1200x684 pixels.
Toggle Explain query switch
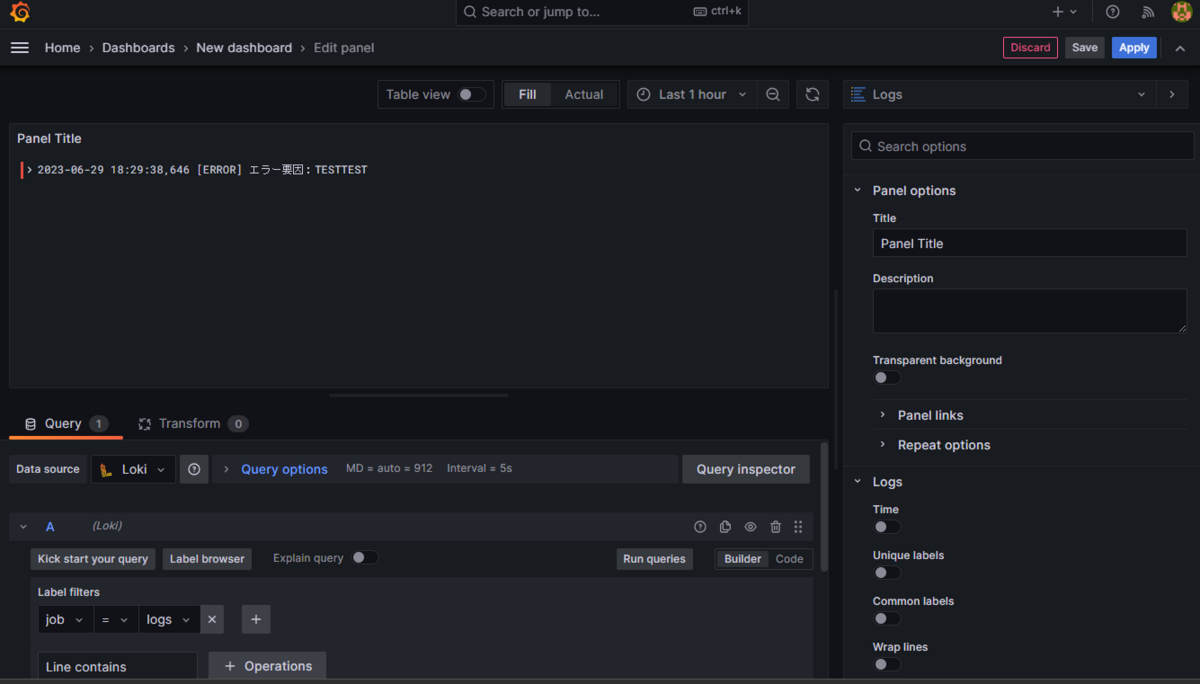[365, 558]
